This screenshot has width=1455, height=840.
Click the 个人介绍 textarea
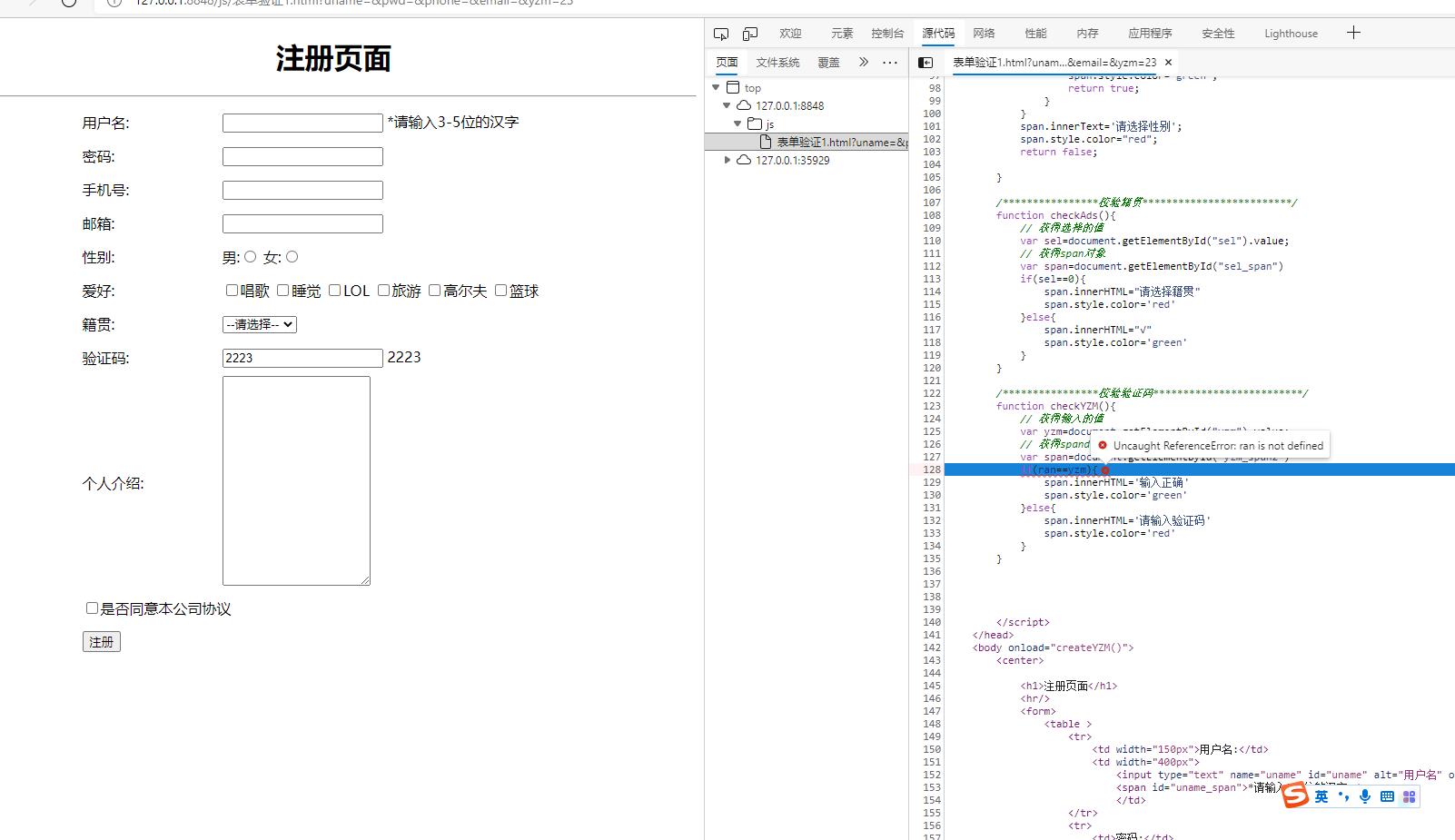coord(296,480)
